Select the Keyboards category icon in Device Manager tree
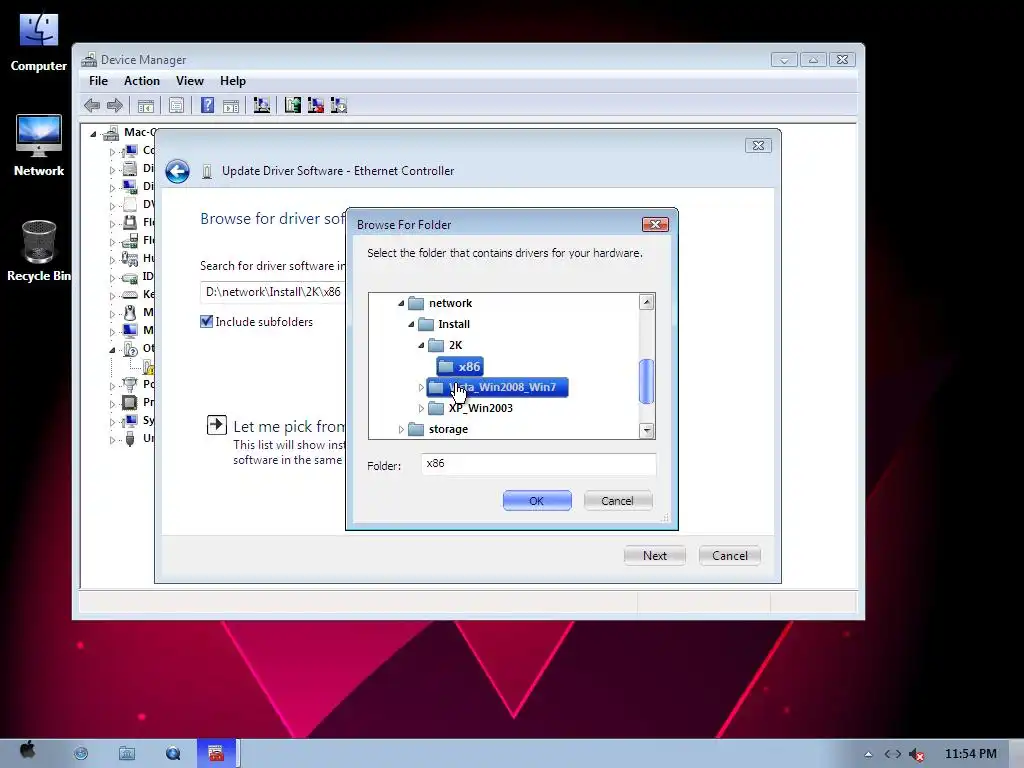Image resolution: width=1024 pixels, height=768 pixels. 130,295
